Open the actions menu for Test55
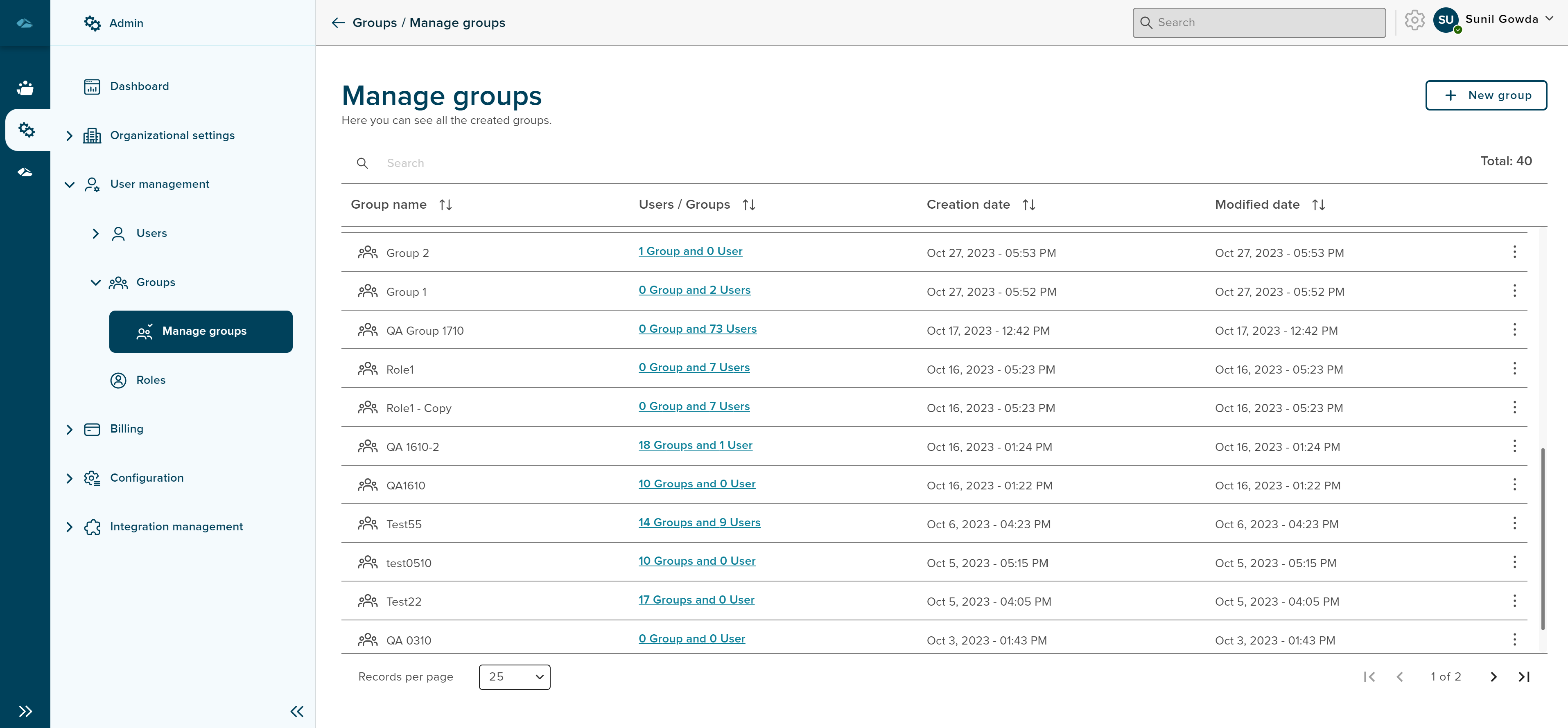The image size is (1568, 728). click(x=1514, y=523)
